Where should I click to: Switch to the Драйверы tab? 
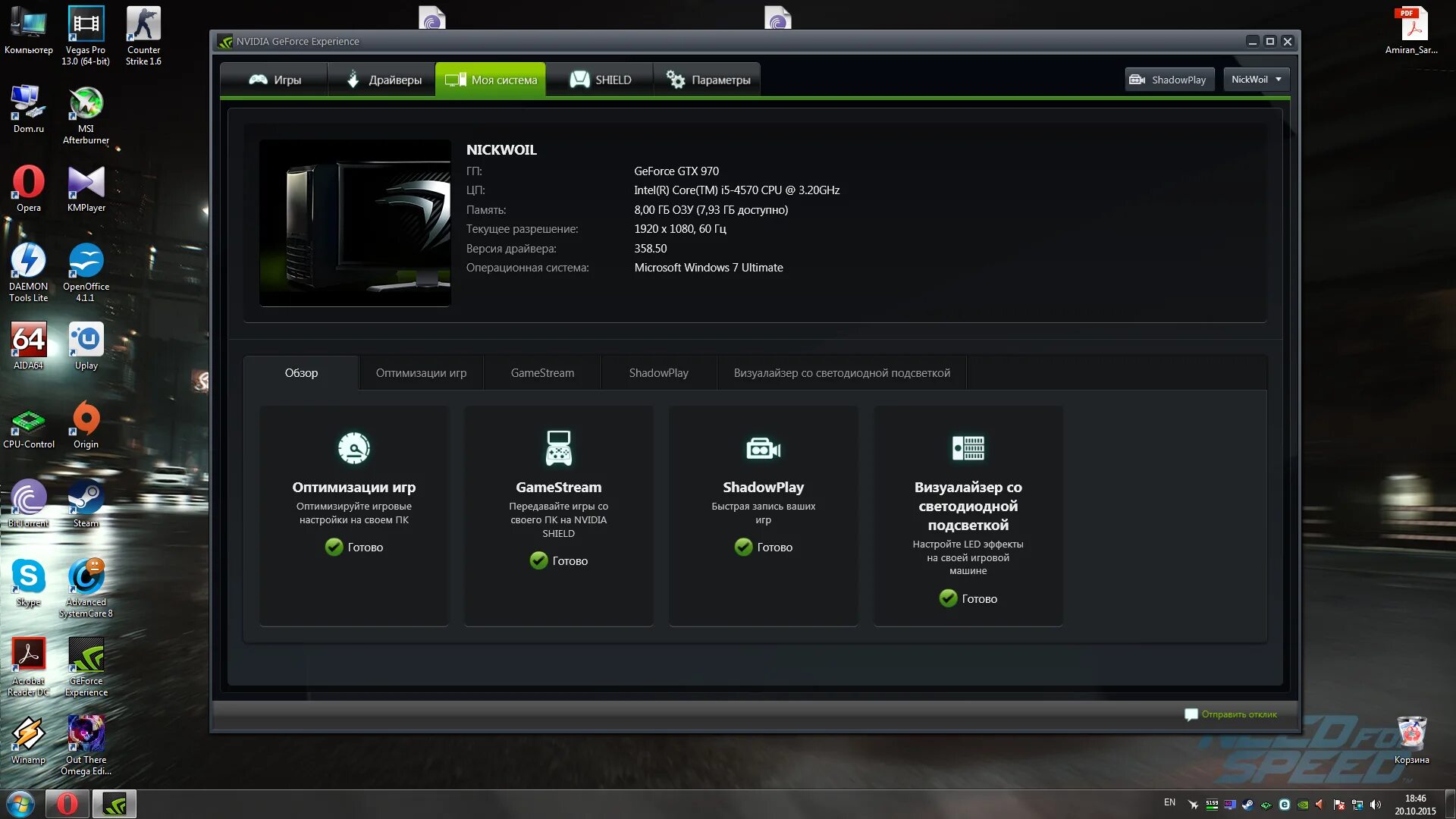382,80
